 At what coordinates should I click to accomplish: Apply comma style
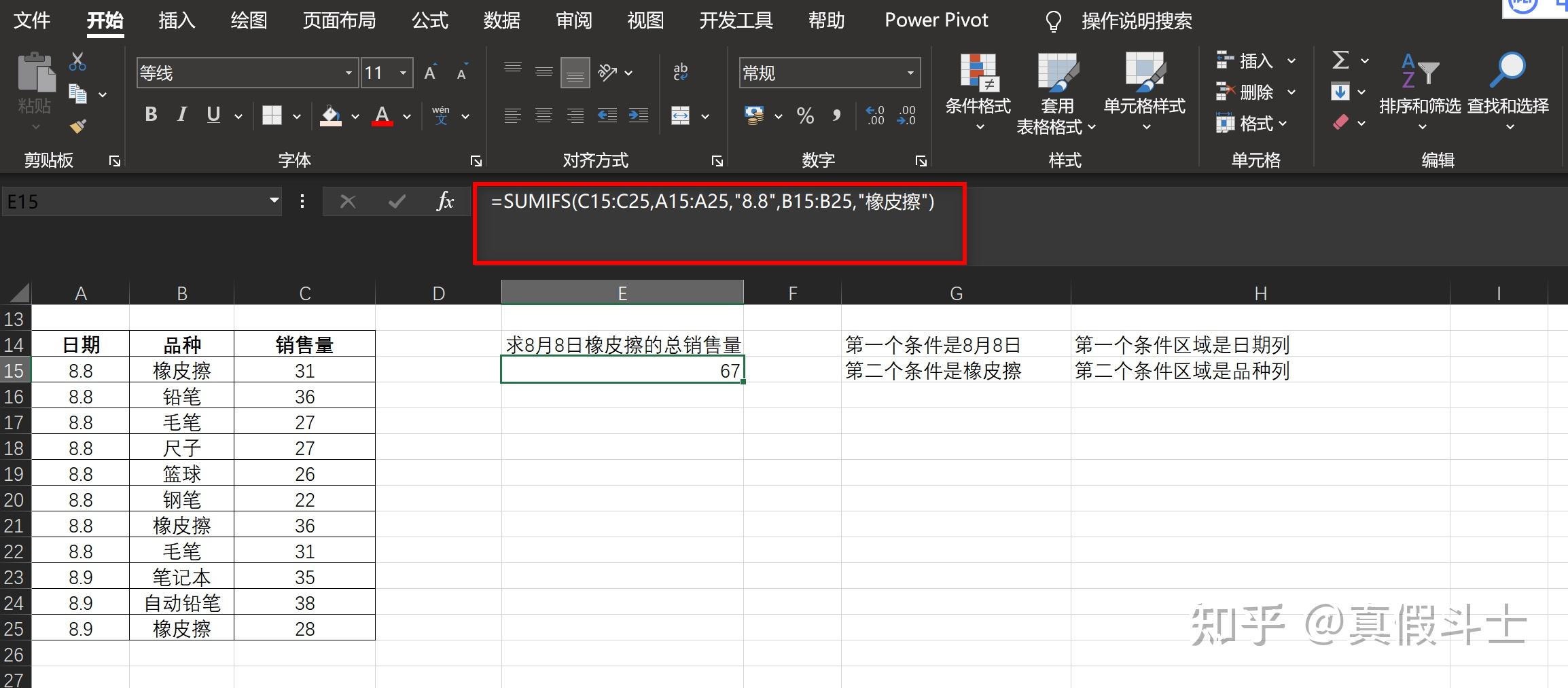[x=837, y=115]
